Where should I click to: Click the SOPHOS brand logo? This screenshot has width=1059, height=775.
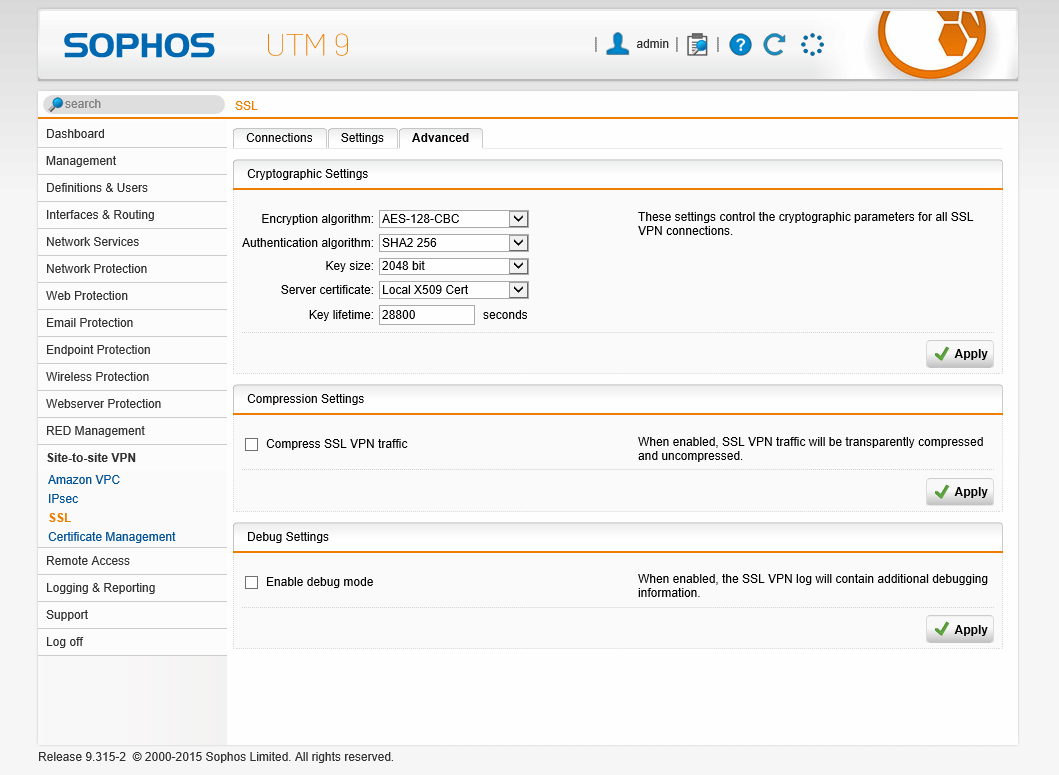139,45
